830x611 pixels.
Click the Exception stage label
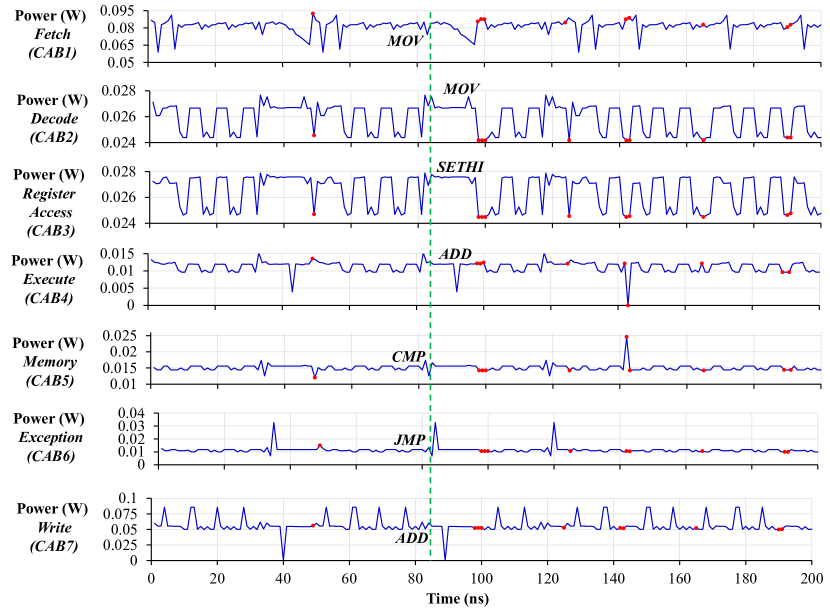[x=51, y=437]
